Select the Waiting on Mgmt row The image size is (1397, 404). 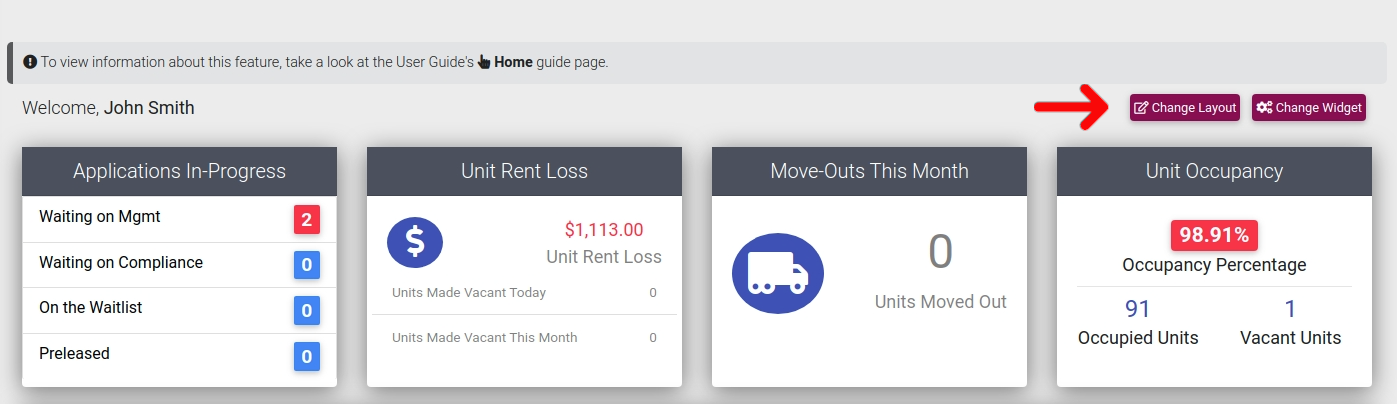tap(179, 219)
